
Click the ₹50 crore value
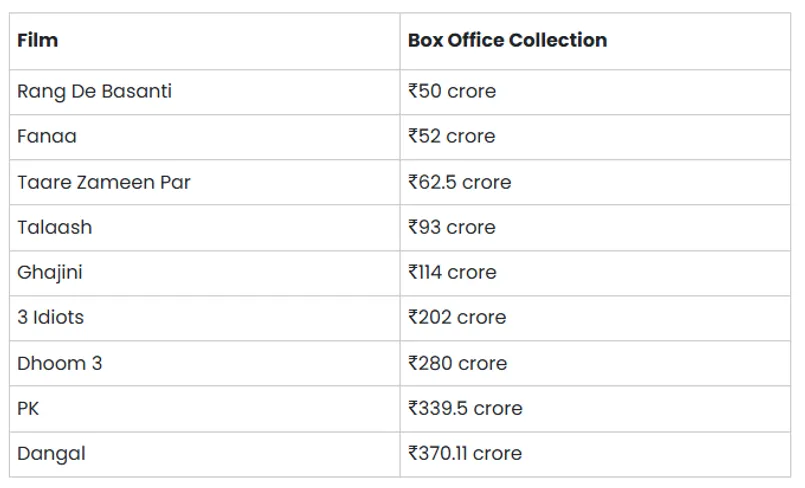pos(452,92)
